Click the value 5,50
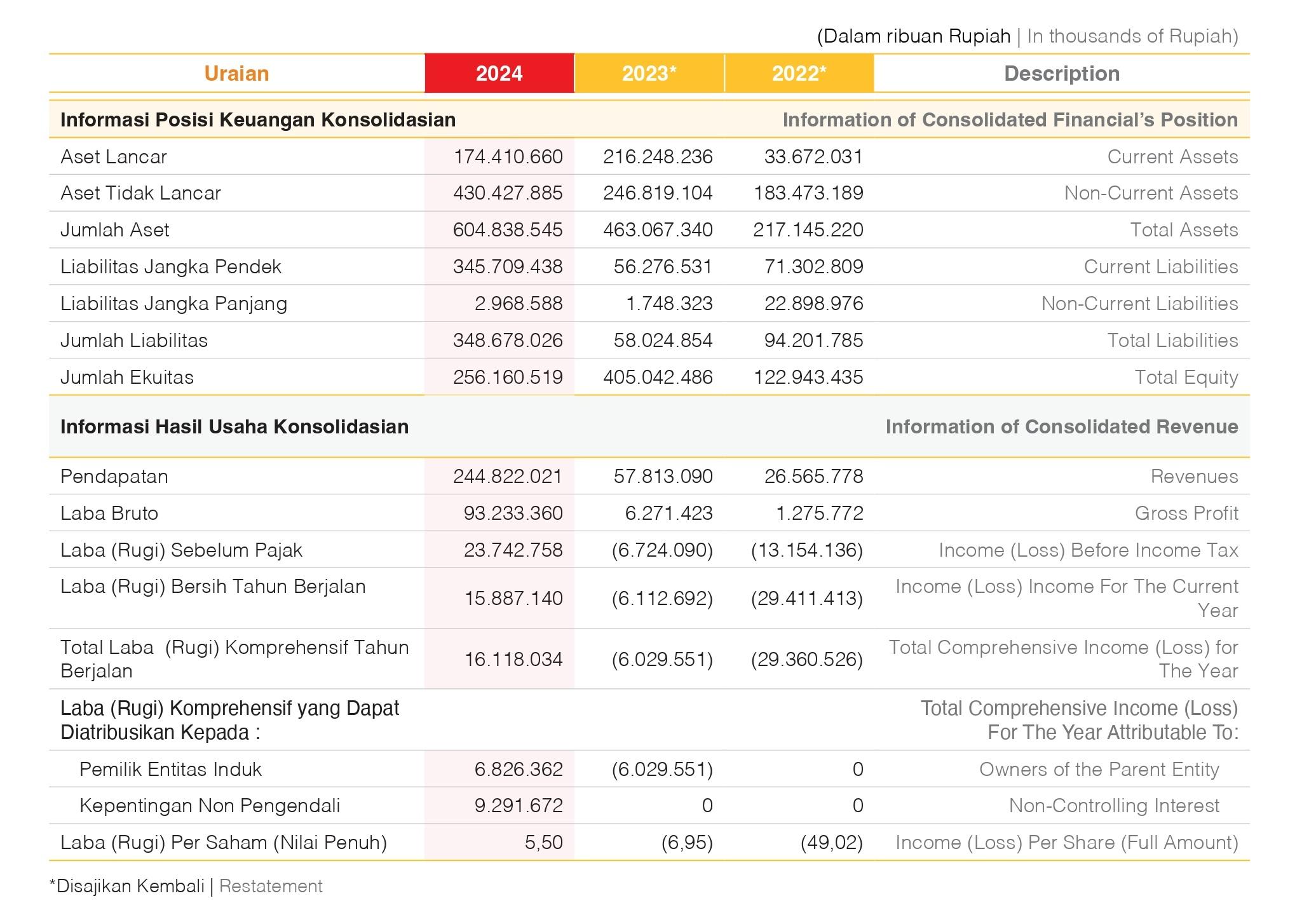The image size is (1316, 924). coord(544,843)
